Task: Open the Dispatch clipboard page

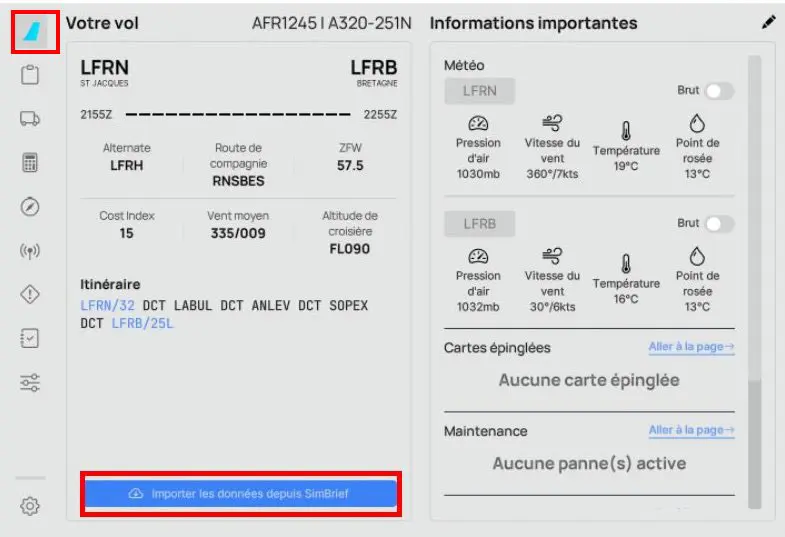Action: (30, 75)
